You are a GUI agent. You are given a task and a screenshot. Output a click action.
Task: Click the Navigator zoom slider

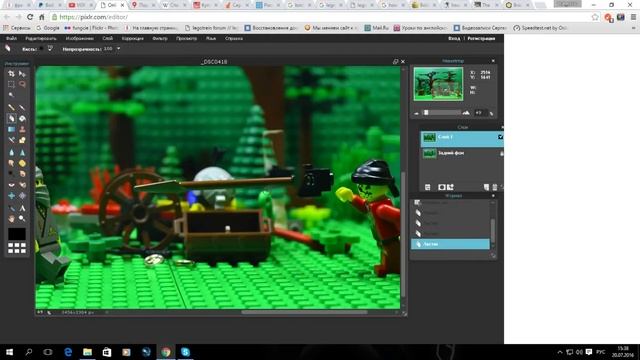pyautogui.click(x=442, y=113)
